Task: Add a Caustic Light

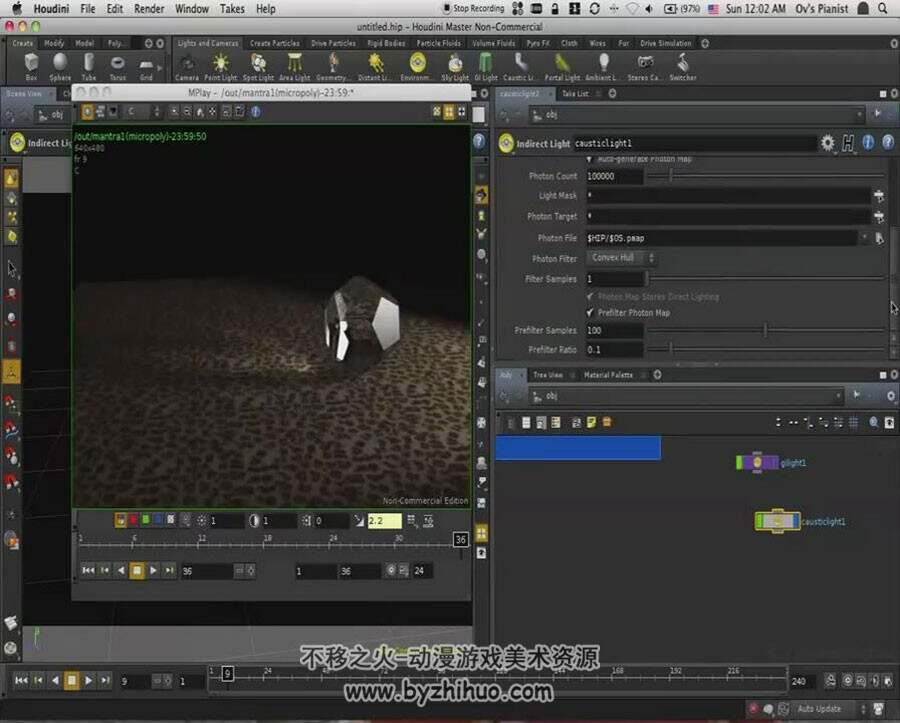Action: pyautogui.click(x=519, y=67)
